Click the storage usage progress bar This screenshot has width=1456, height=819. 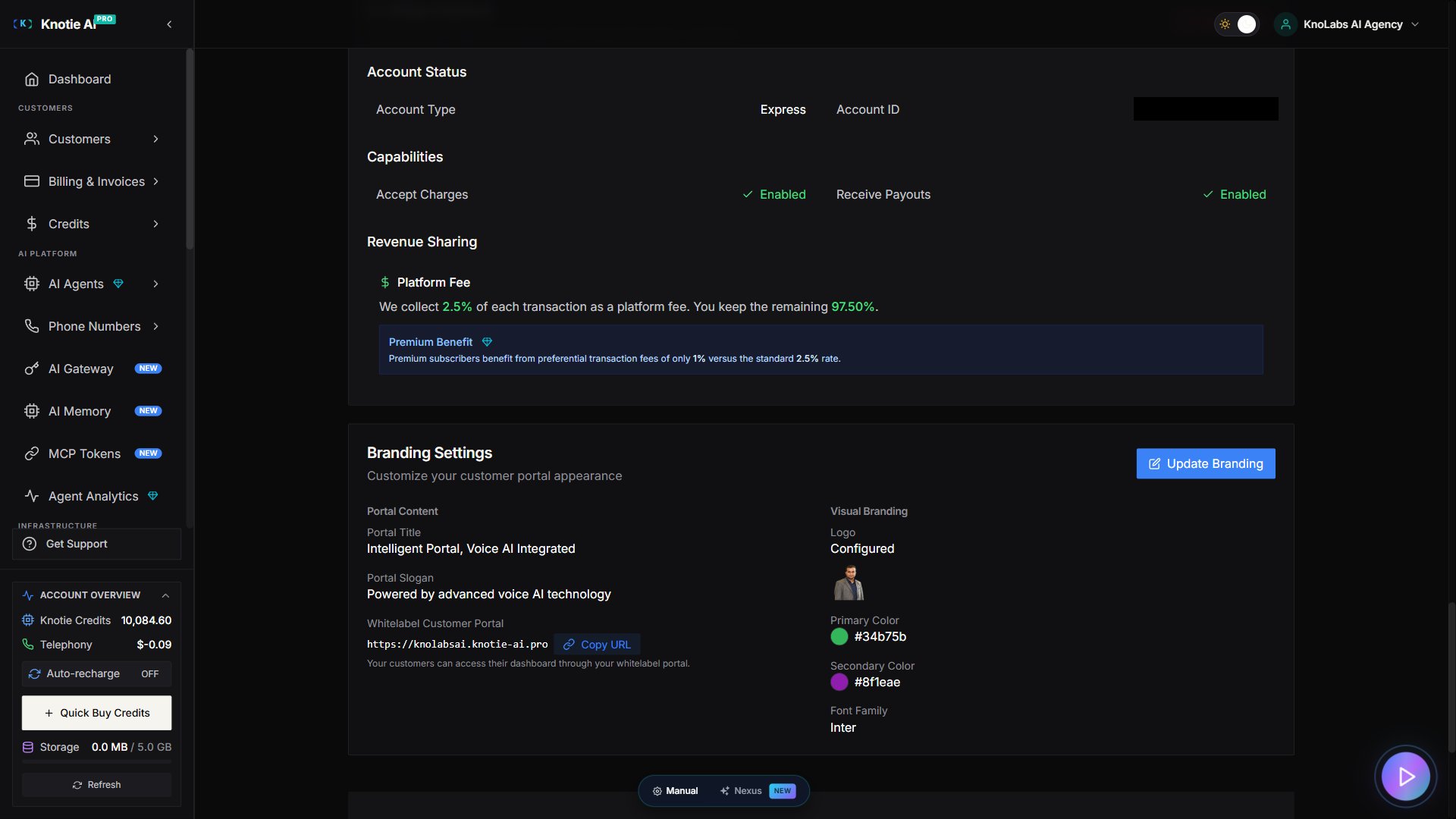click(96, 761)
